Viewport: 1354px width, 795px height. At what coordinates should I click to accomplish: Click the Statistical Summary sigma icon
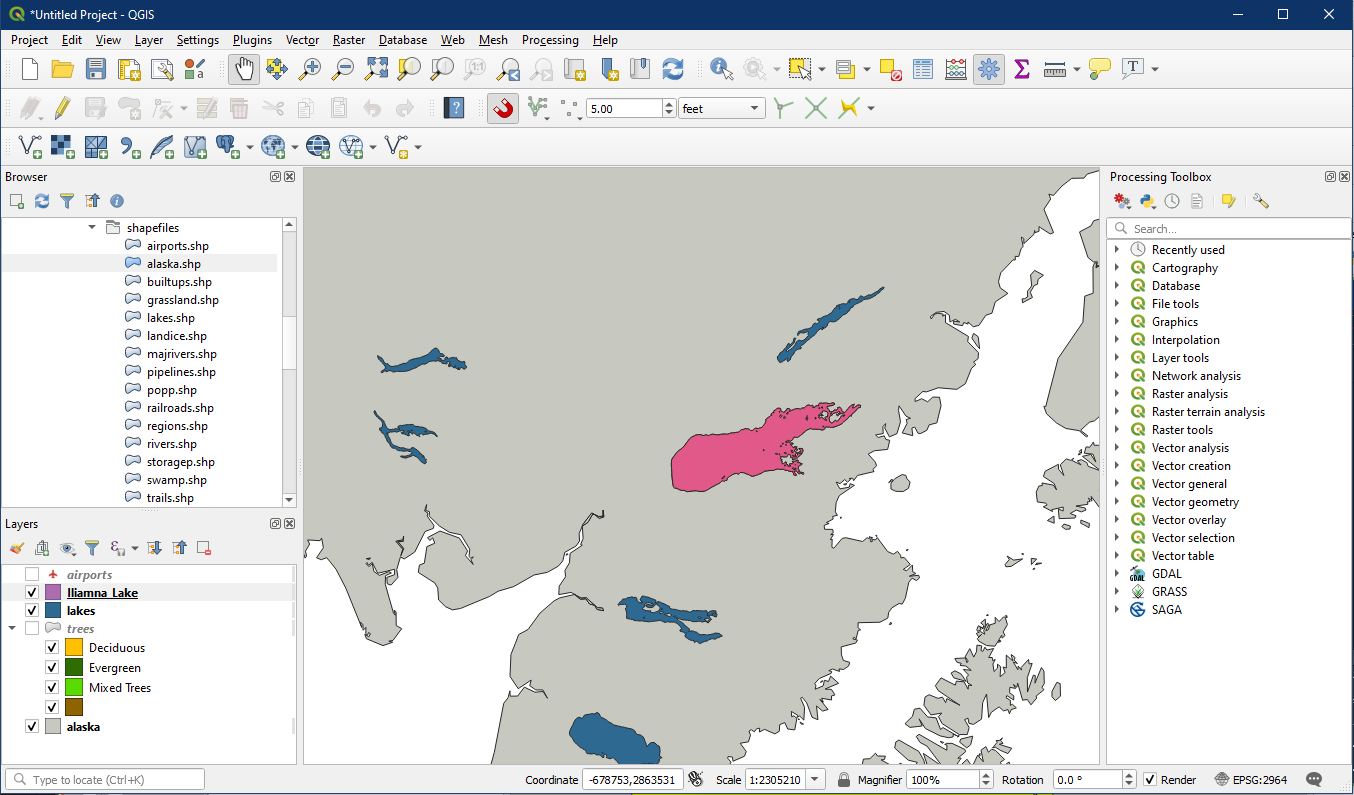click(1021, 69)
